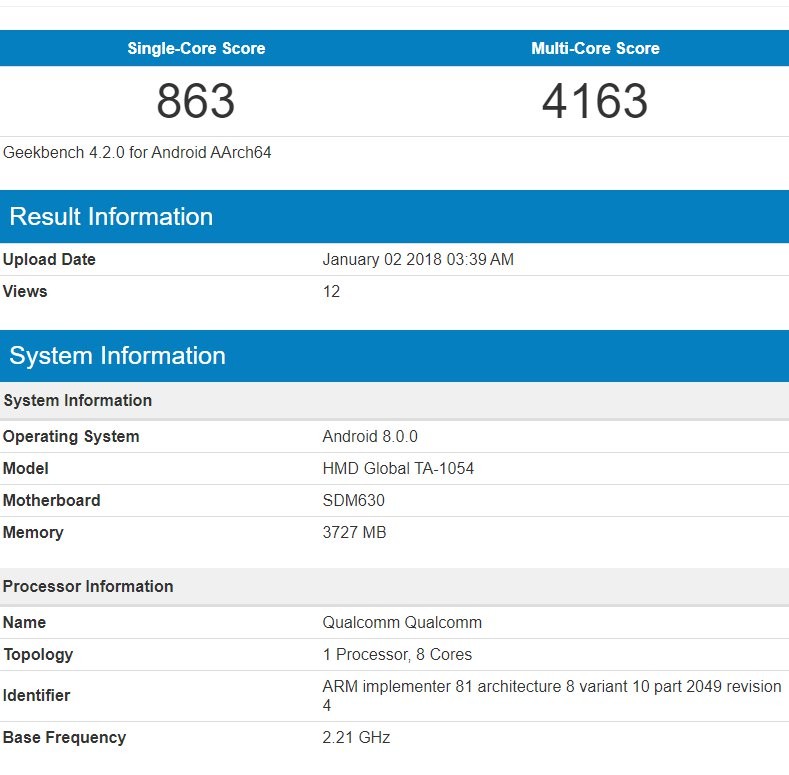Click the blue System Information section header
This screenshot has height=775, width=789.
click(x=394, y=356)
